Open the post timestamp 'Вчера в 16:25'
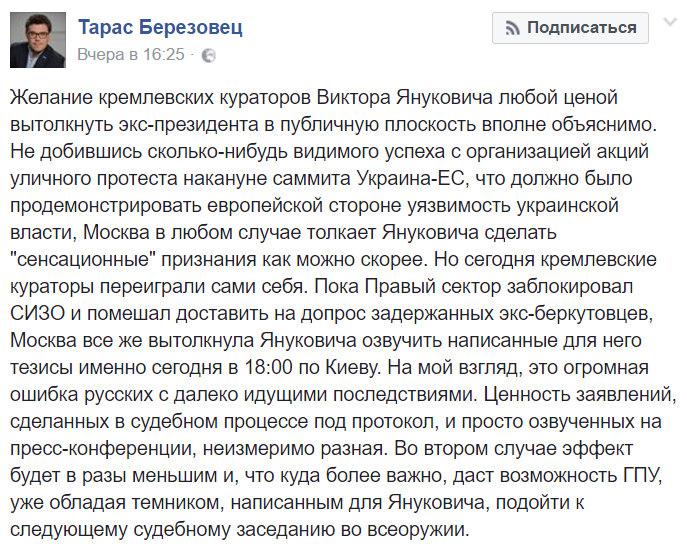The width and height of the screenshot is (687, 551). point(131,55)
